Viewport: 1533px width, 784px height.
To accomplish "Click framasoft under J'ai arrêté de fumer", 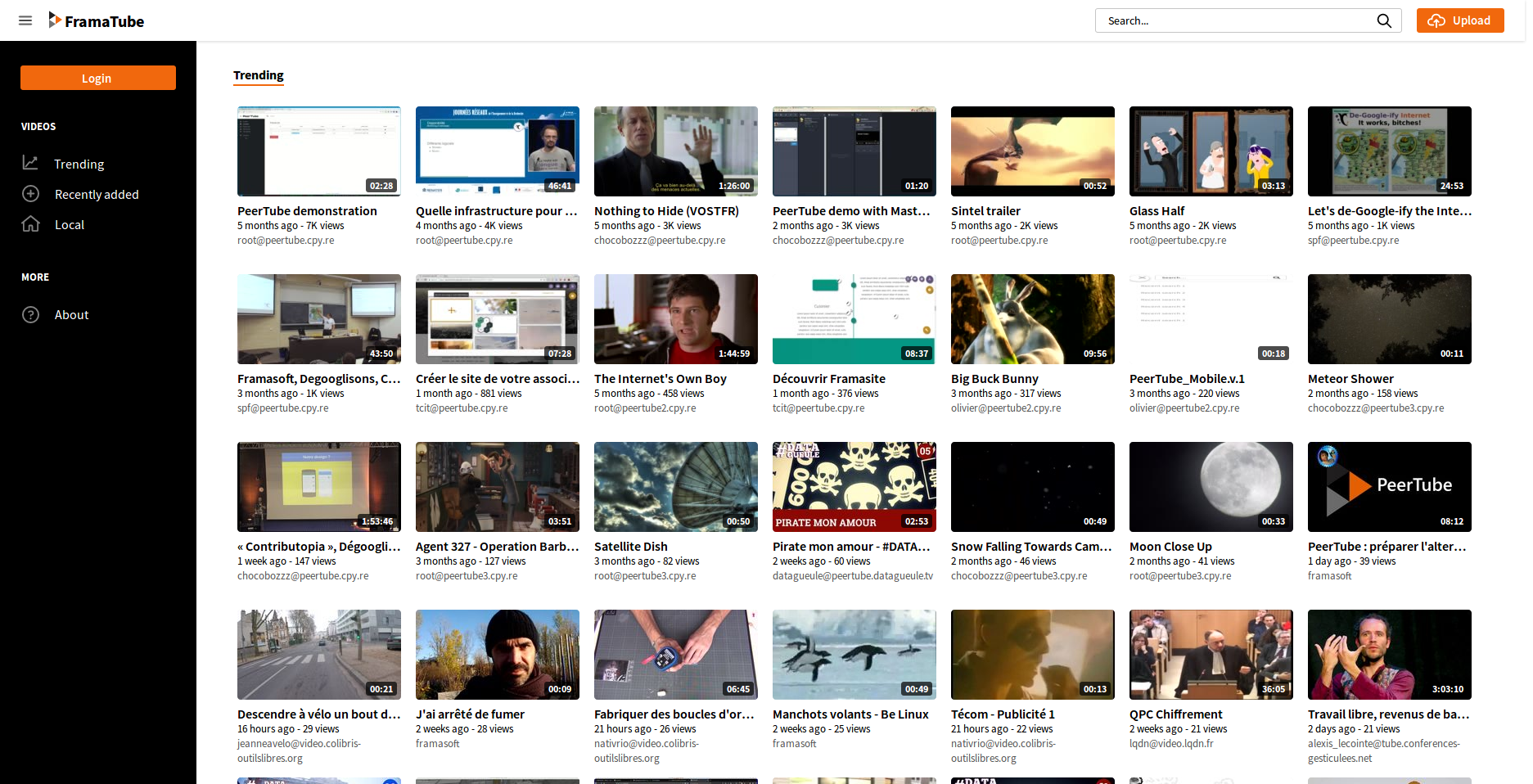I will click(x=438, y=744).
